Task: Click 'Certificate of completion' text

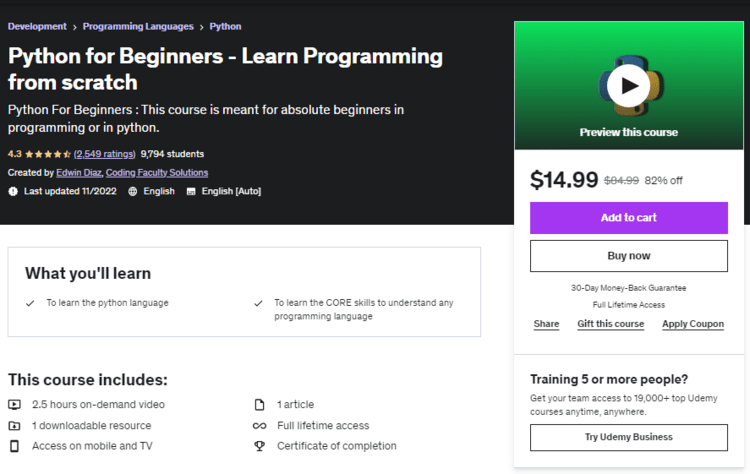Action: [337, 446]
